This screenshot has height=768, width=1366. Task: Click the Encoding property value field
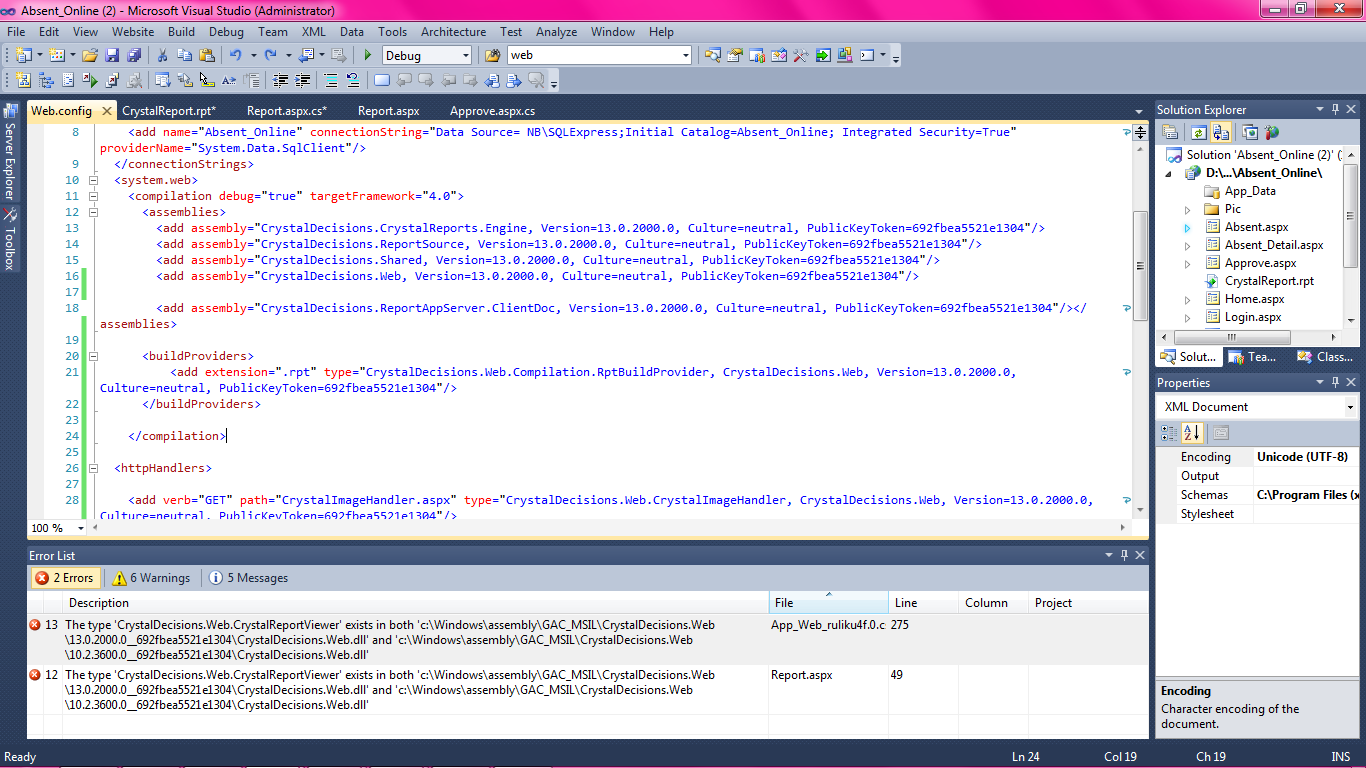pyautogui.click(x=1306, y=457)
